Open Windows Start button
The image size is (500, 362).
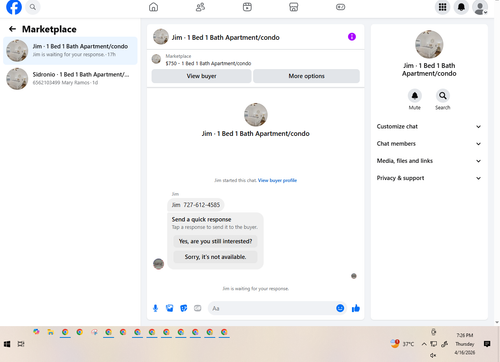(x=7, y=344)
